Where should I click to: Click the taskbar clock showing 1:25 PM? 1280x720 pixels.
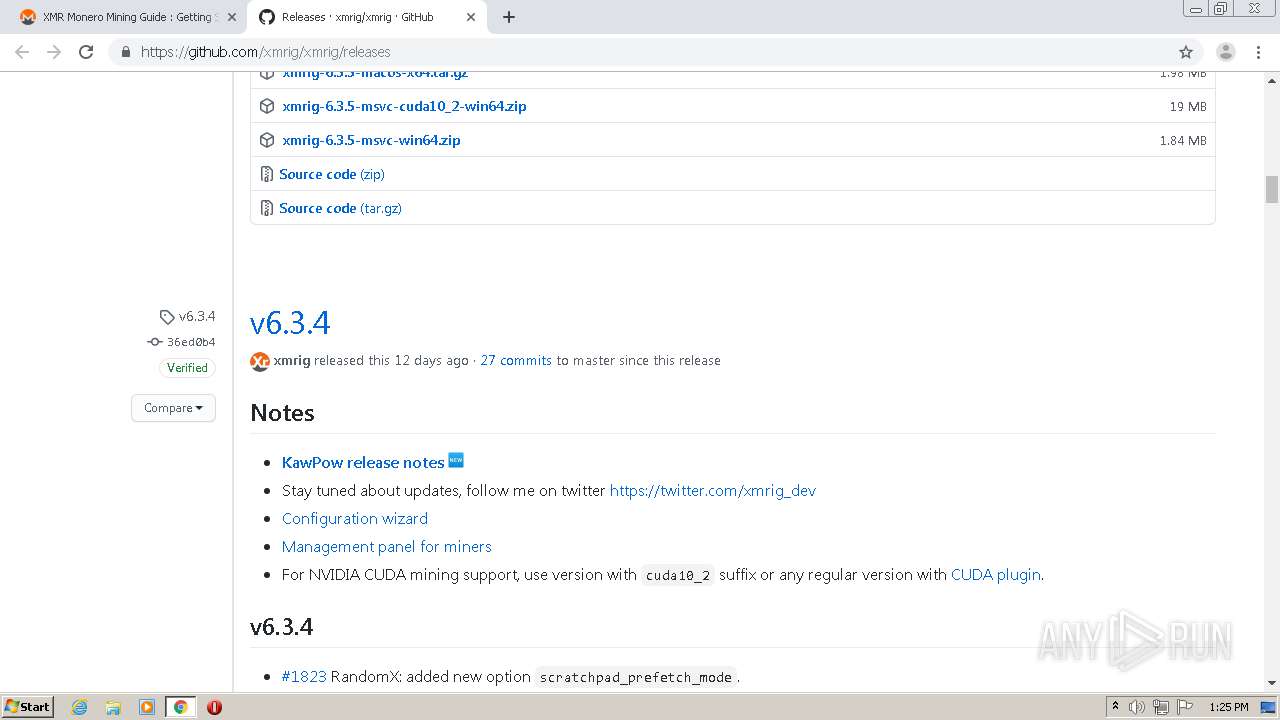click(1228, 707)
